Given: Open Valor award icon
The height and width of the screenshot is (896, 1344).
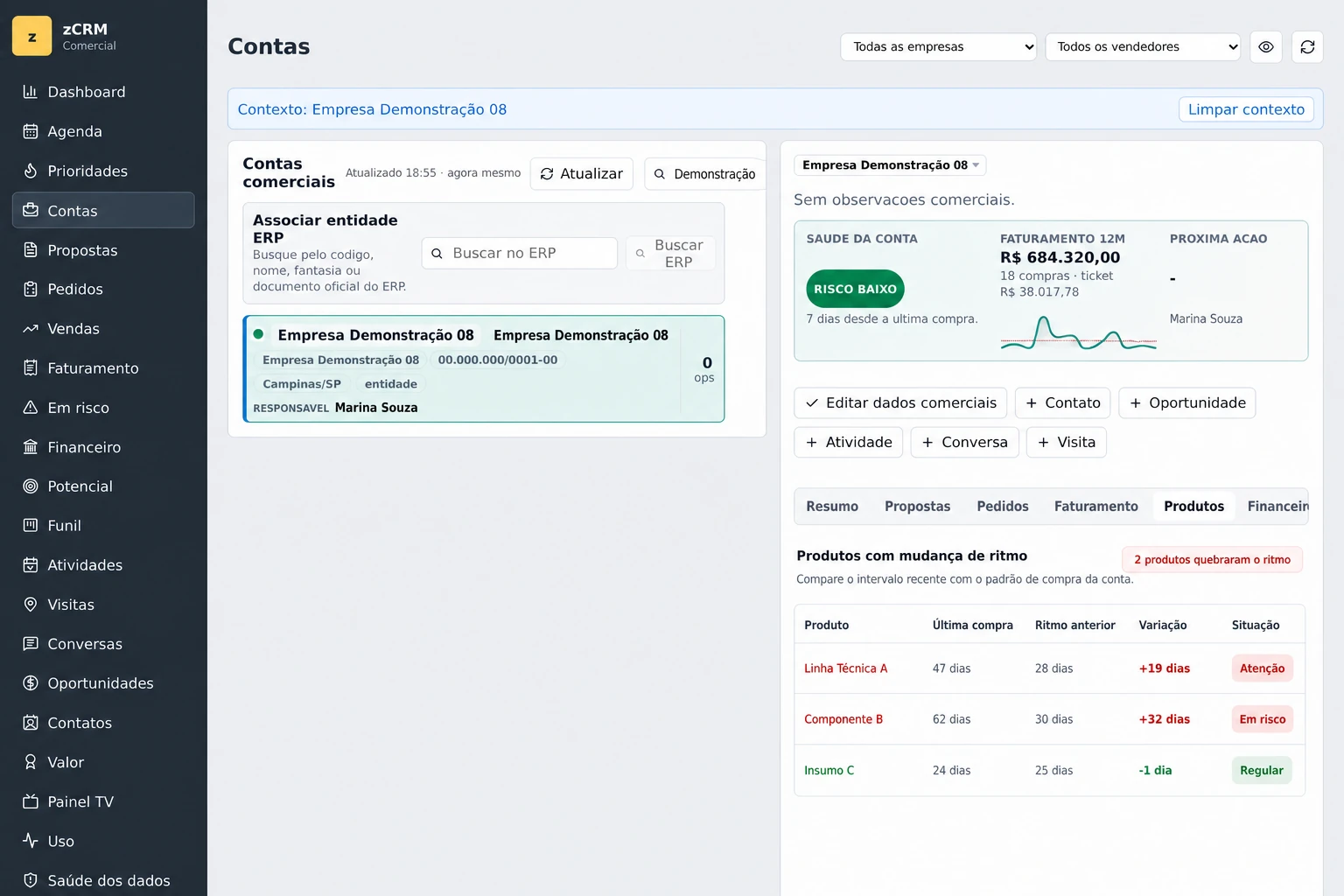Looking at the screenshot, I should 31,762.
